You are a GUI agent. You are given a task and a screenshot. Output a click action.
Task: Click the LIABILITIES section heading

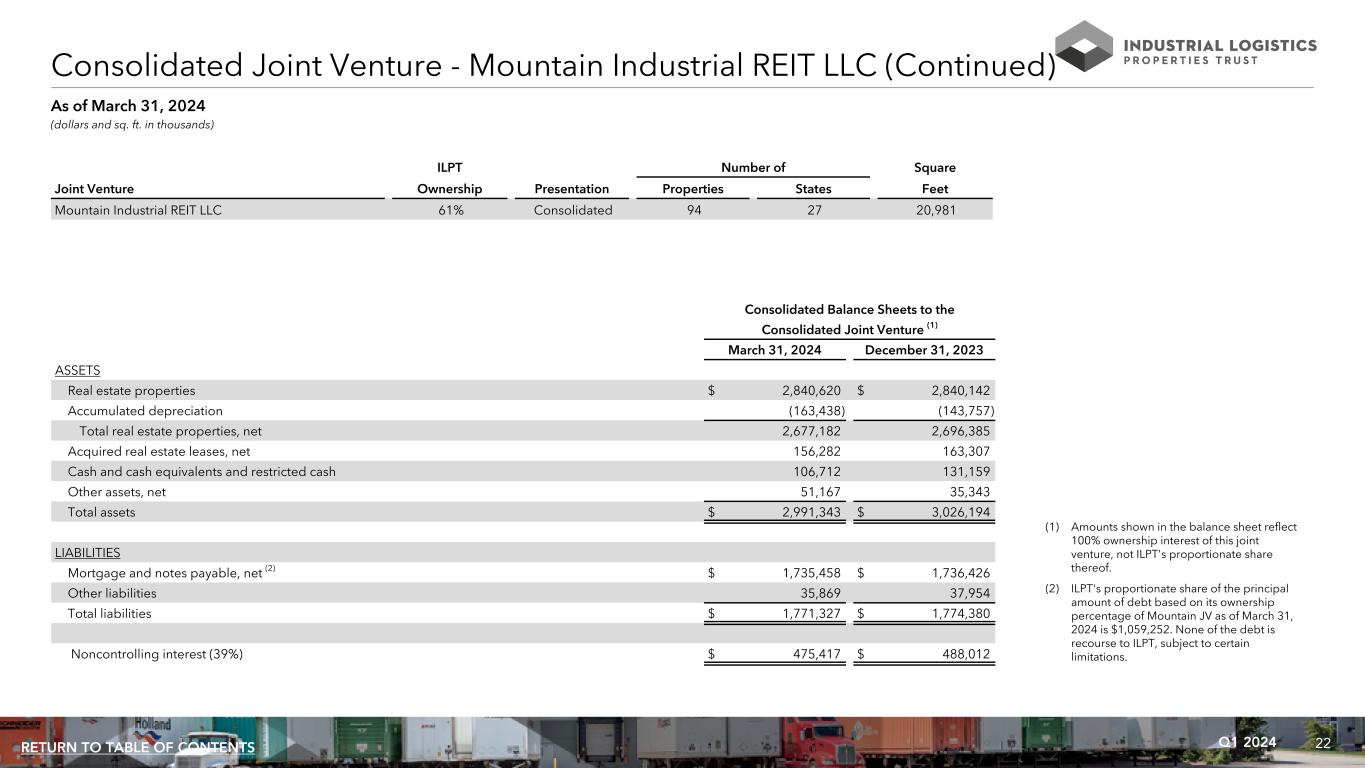87,552
